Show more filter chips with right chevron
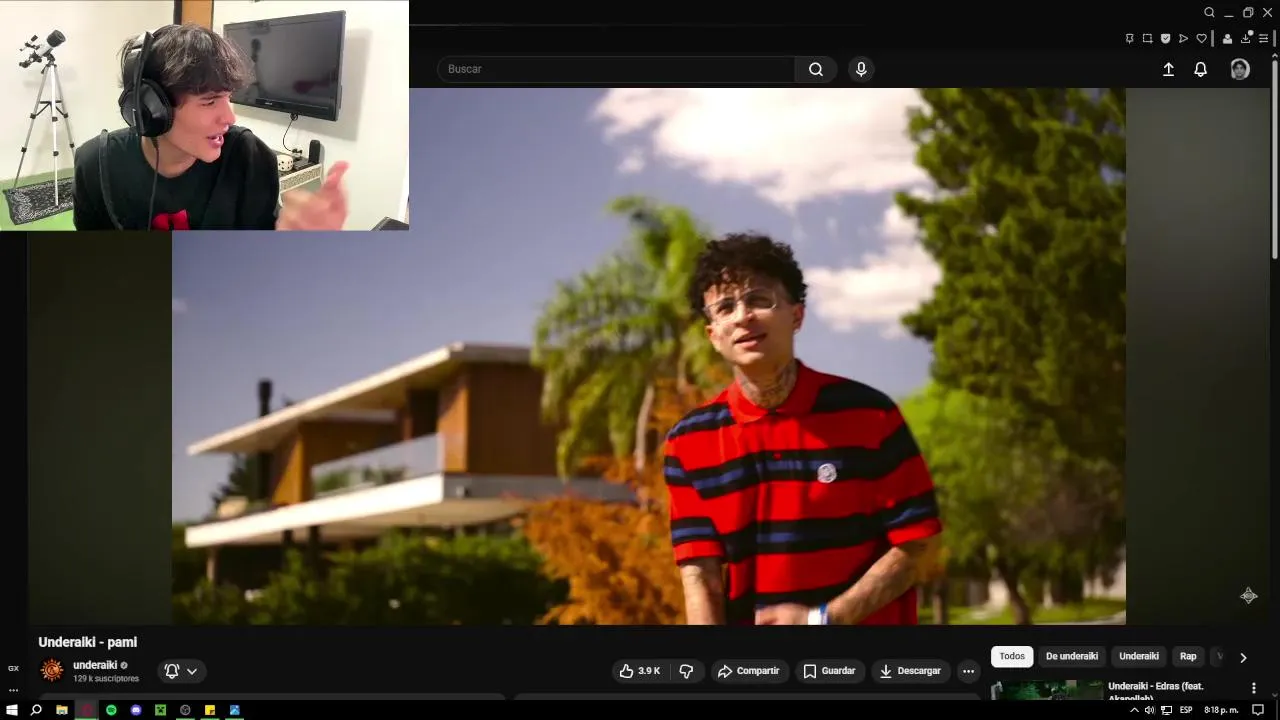The image size is (1280, 720). [1243, 657]
